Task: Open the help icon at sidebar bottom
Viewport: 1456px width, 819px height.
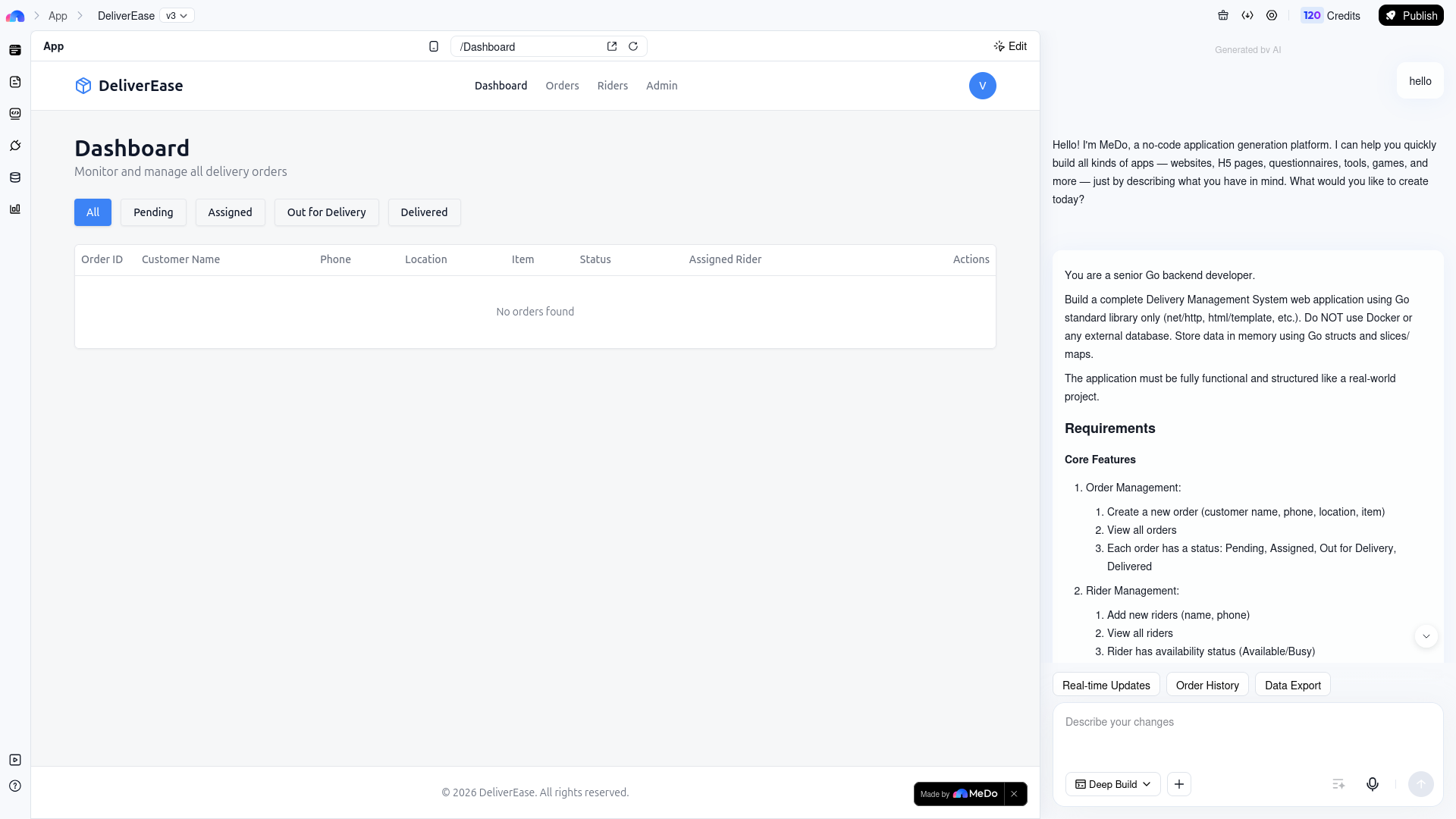Action: [x=15, y=786]
